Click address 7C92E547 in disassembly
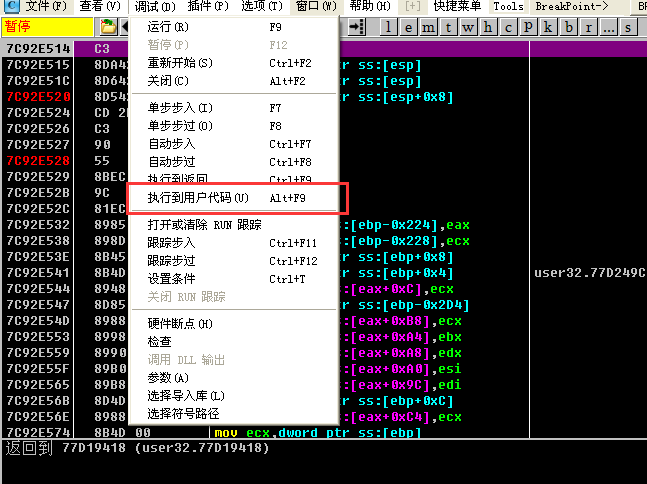The width and height of the screenshot is (647, 484). tap(38, 305)
